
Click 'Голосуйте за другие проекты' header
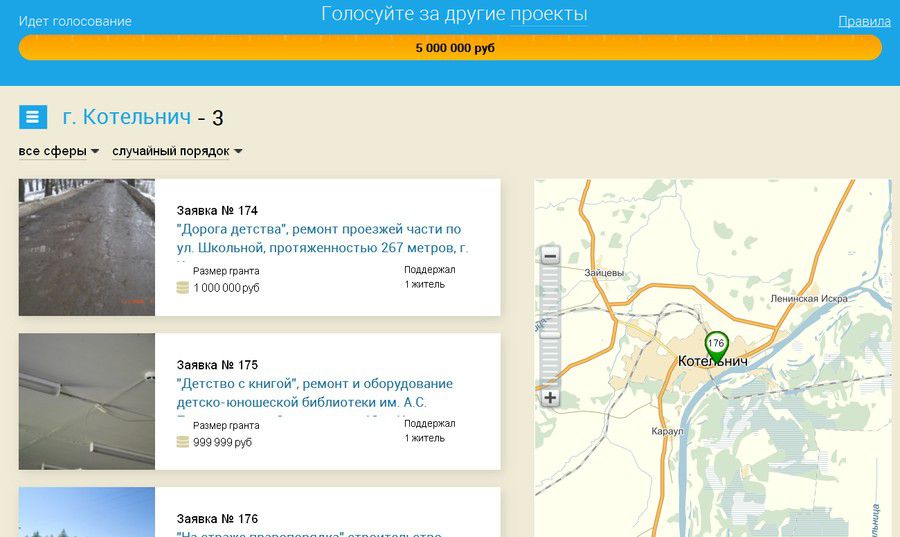[x=454, y=14]
